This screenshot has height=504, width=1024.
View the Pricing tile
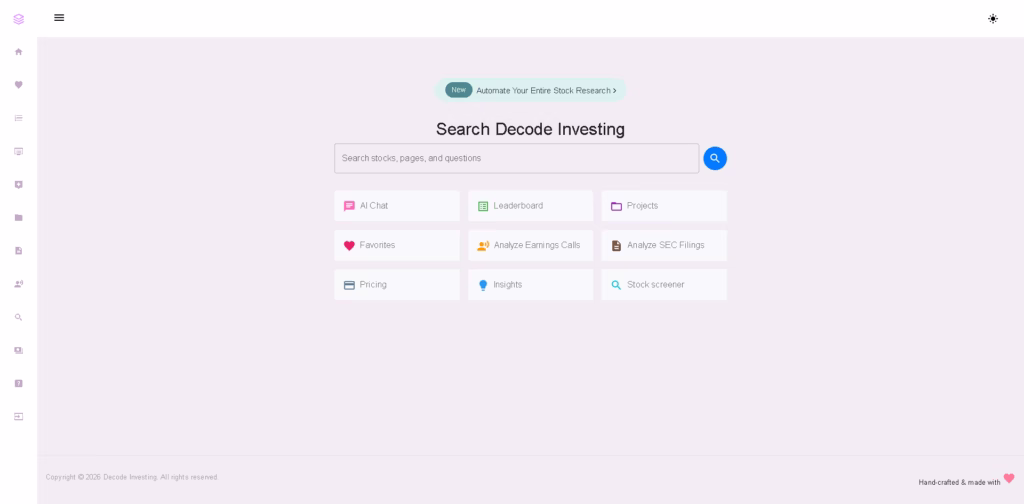(397, 285)
